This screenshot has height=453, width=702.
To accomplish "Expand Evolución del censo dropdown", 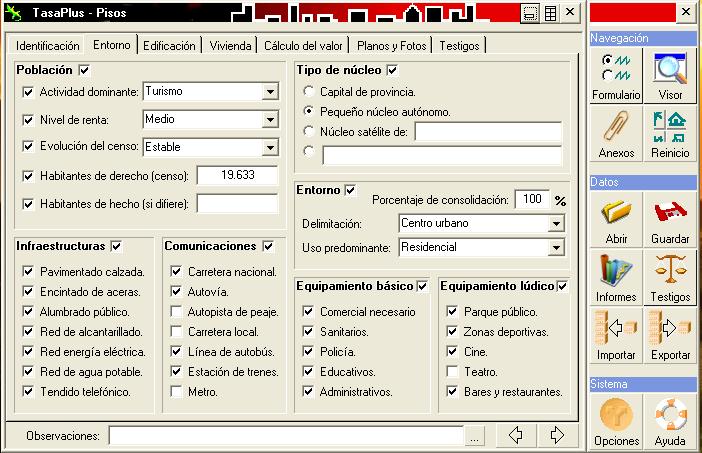I will 270,147.
